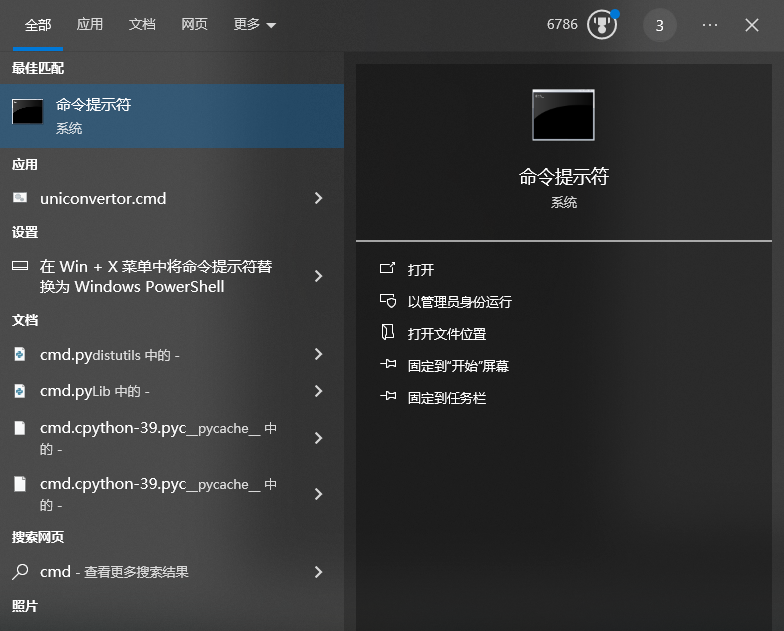Open the three-dot options menu
Image resolution: width=784 pixels, height=631 pixels.
710,24
